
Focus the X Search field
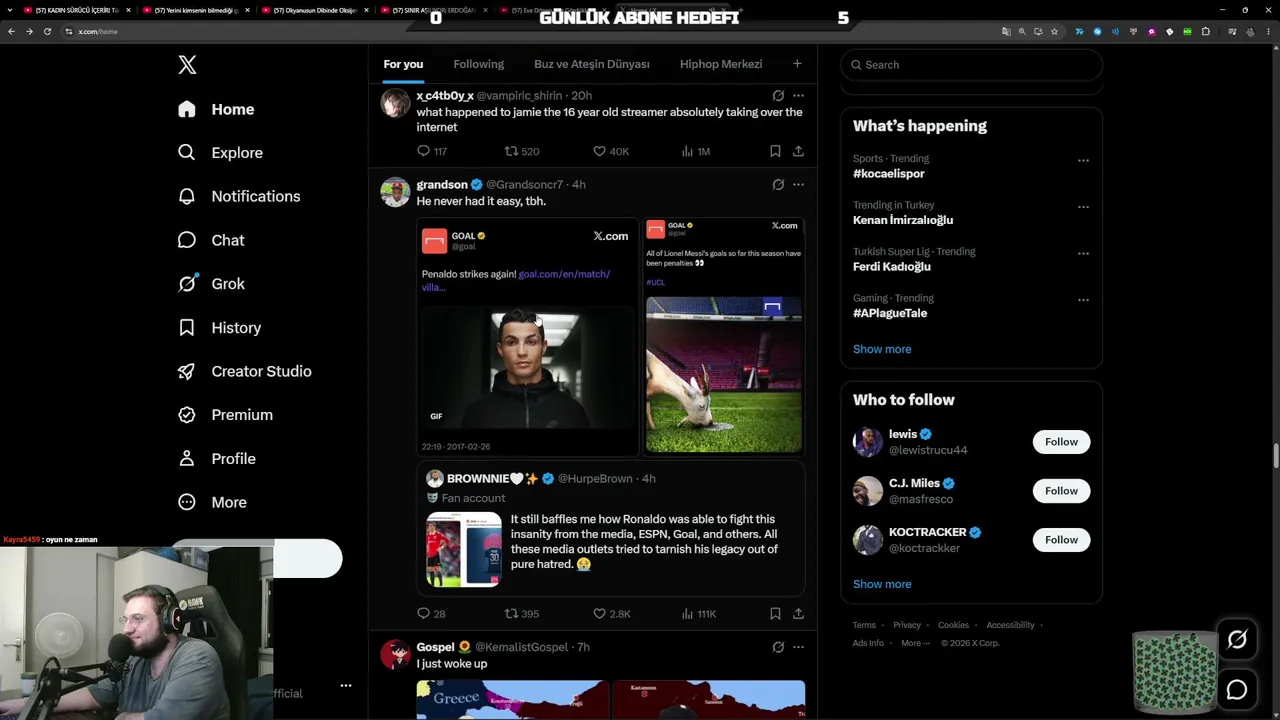(971, 65)
